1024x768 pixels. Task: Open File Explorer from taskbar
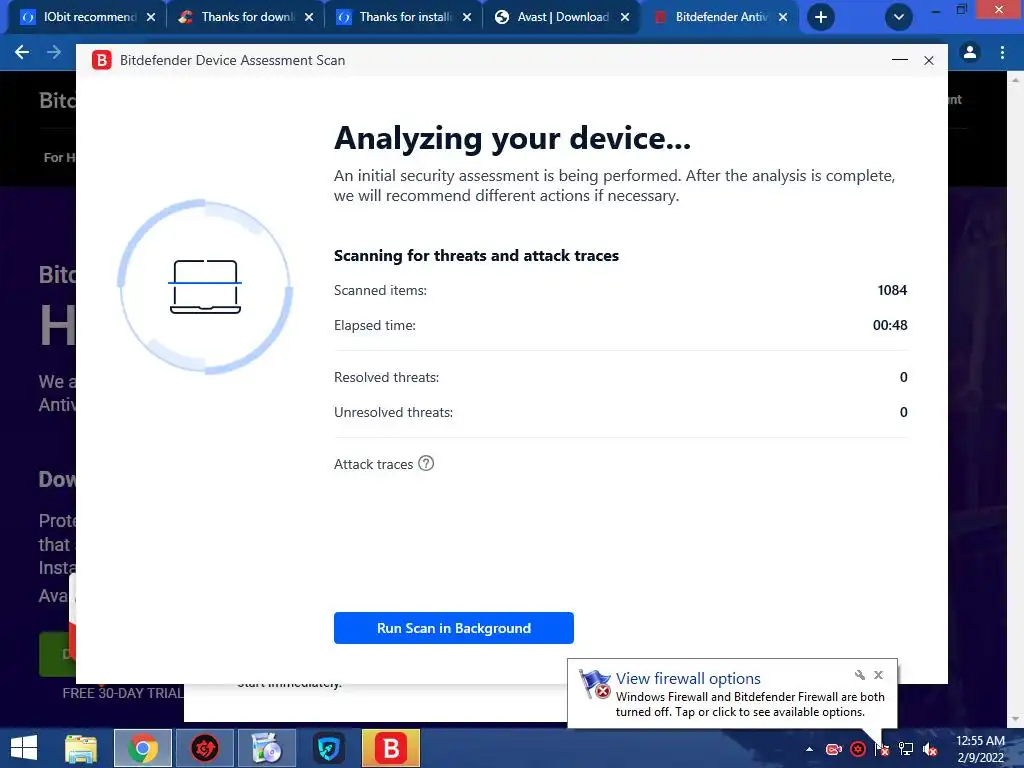coord(81,748)
